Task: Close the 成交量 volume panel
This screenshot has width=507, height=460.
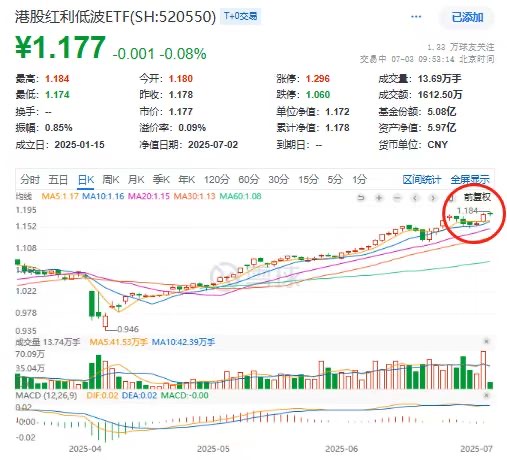Action: 486,341
